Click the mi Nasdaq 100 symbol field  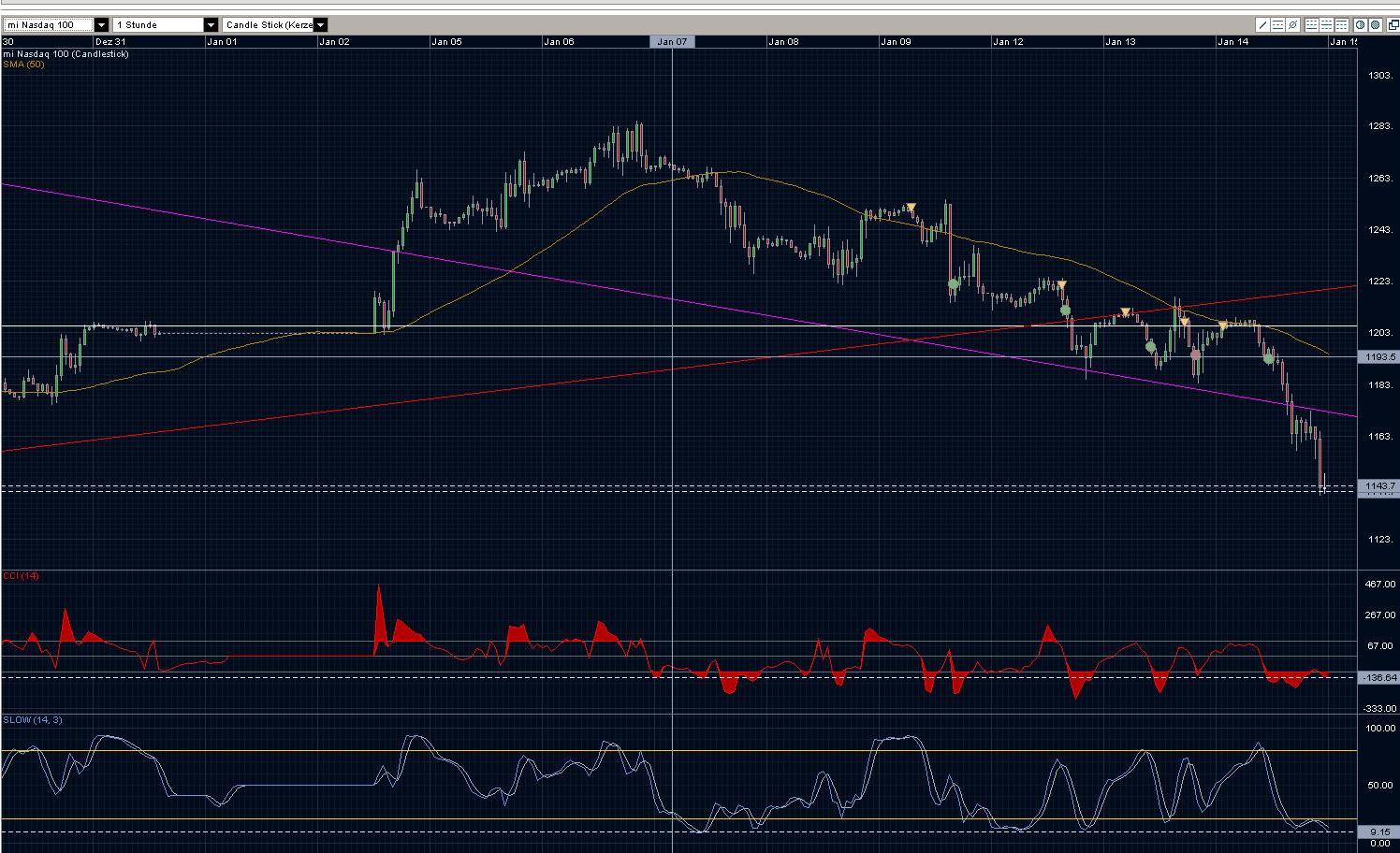[49, 25]
